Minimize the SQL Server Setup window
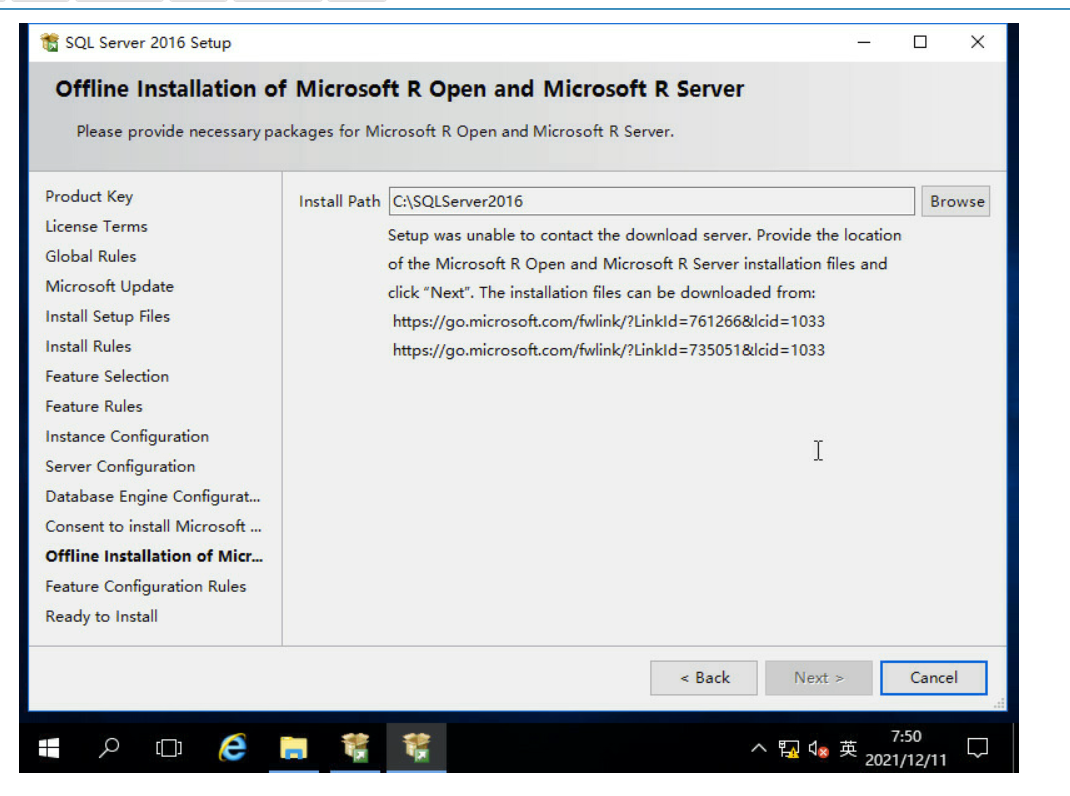 click(864, 42)
